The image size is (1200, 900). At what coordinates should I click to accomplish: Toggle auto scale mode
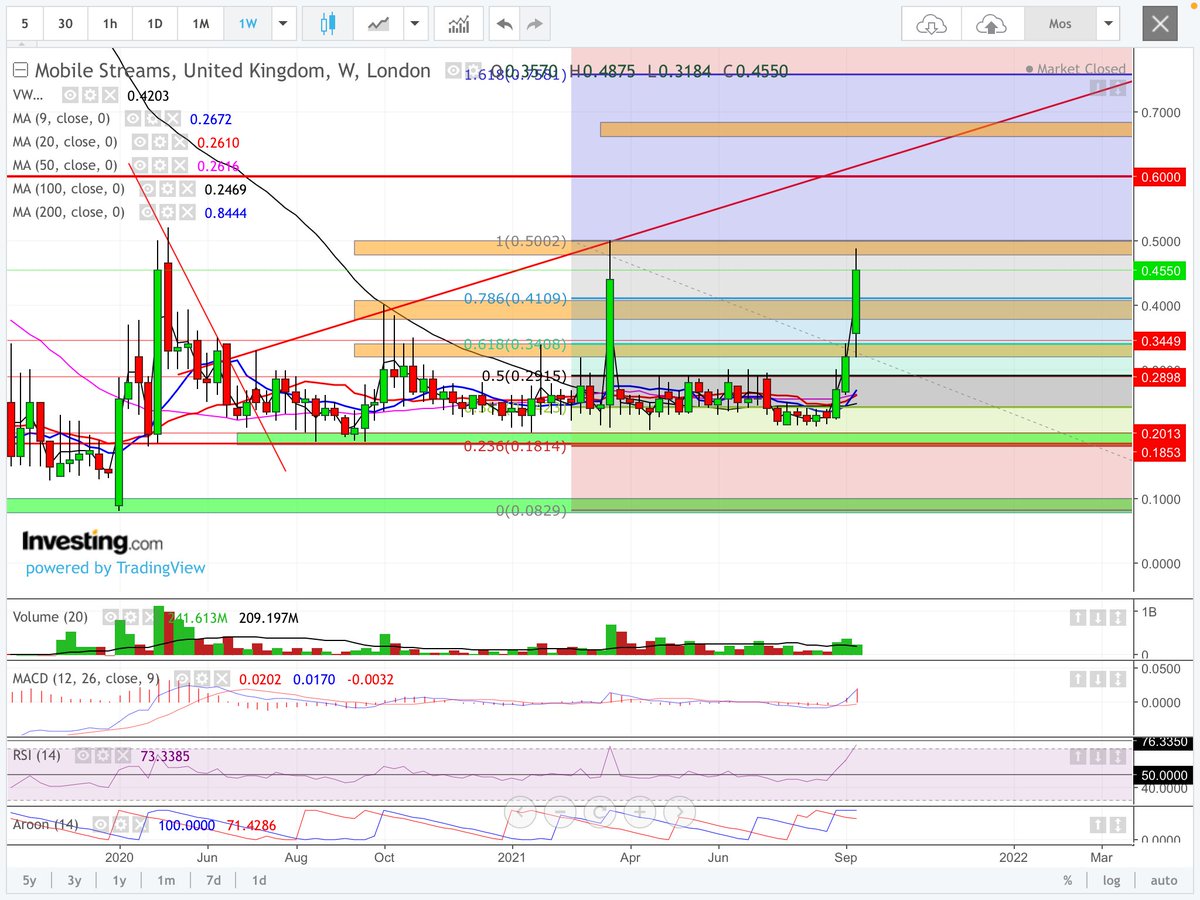(x=1164, y=880)
